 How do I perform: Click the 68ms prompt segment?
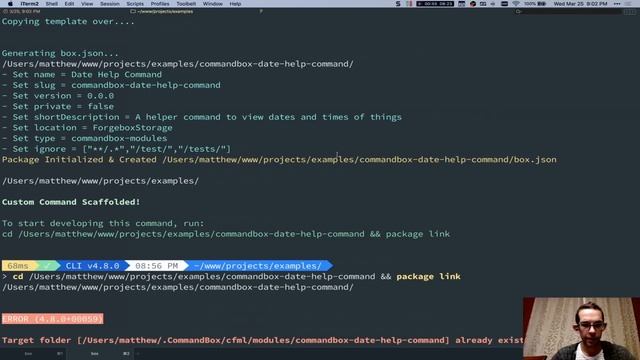tap(18, 266)
